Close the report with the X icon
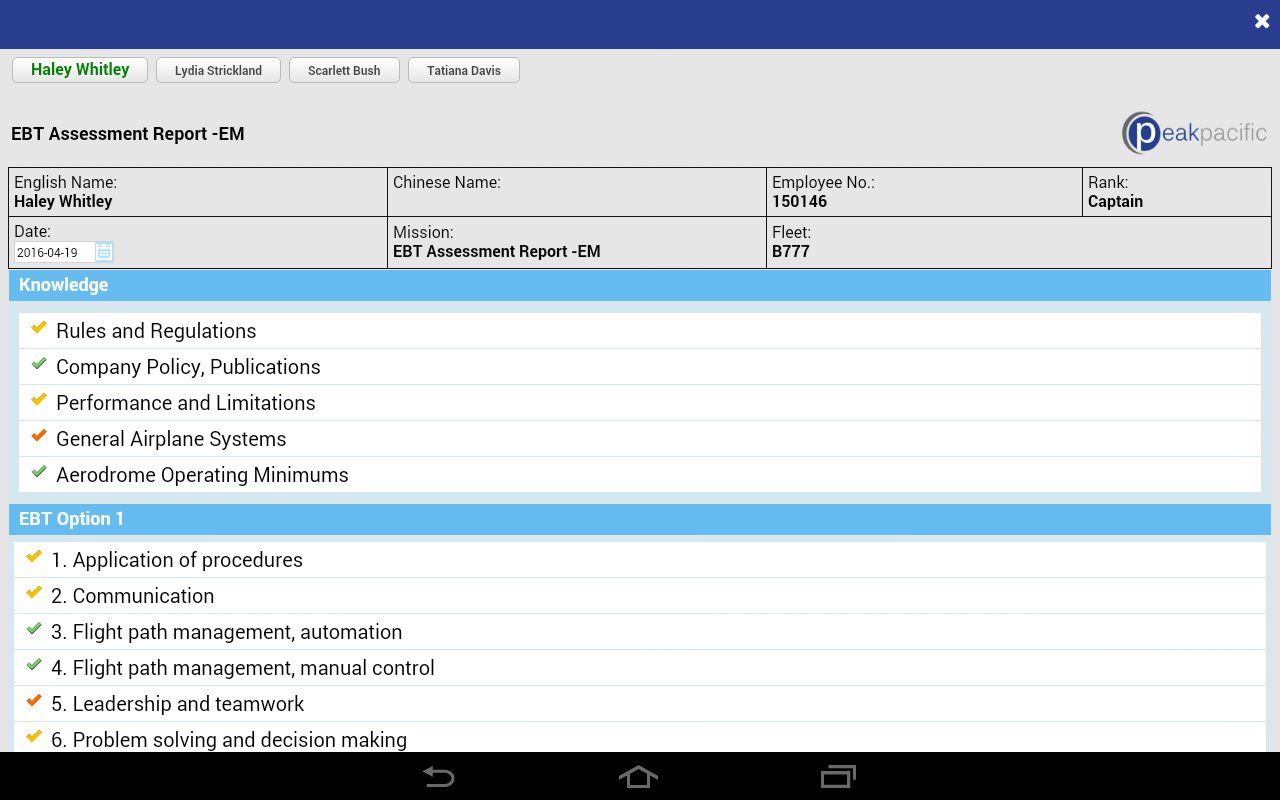The height and width of the screenshot is (800, 1280). coord(1262,21)
